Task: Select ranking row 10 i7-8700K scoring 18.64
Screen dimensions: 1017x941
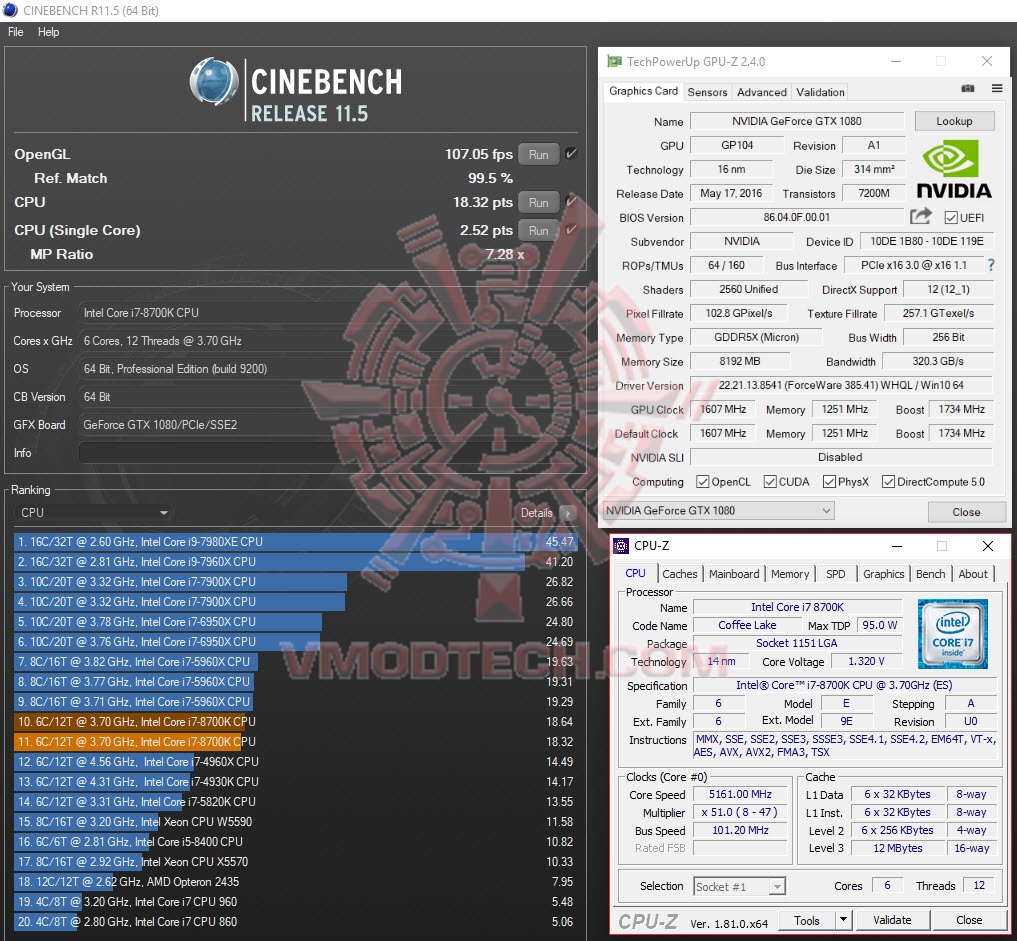Action: pyautogui.click(x=295, y=722)
